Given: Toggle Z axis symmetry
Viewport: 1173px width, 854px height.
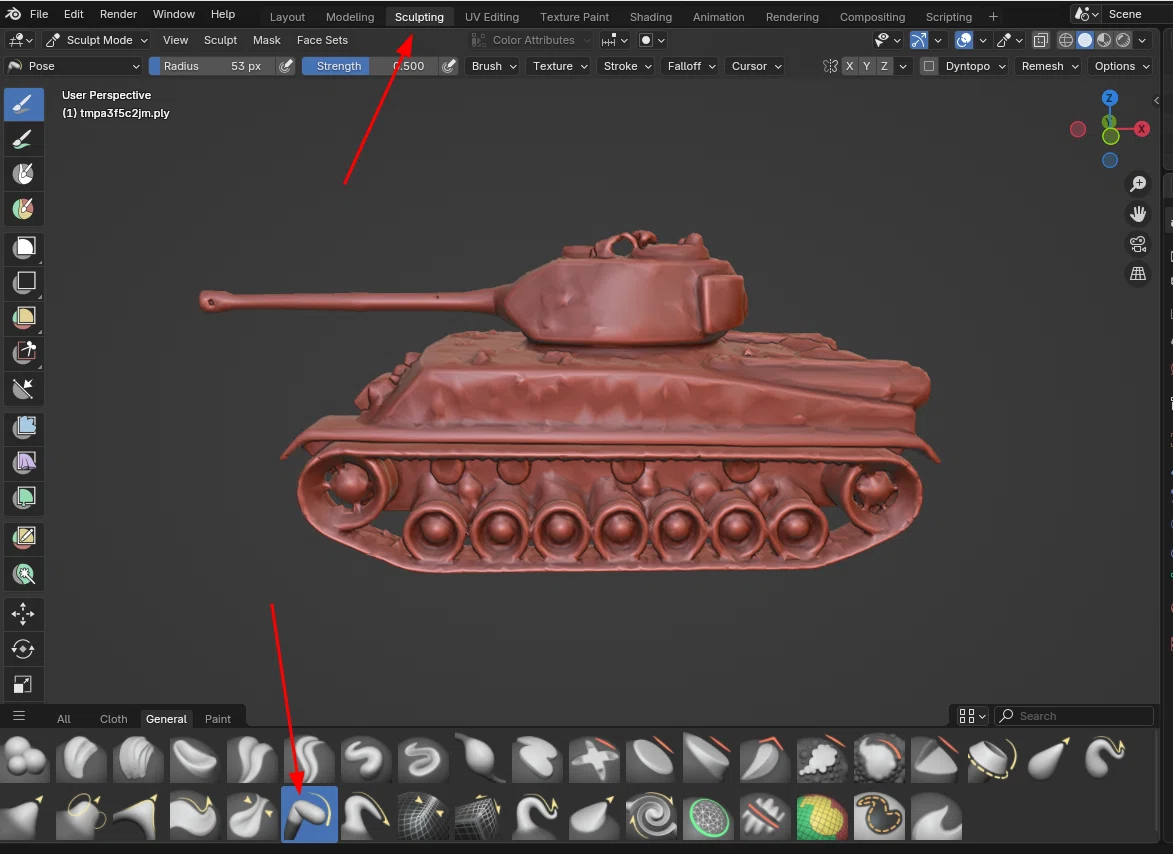Looking at the screenshot, I should (884, 66).
